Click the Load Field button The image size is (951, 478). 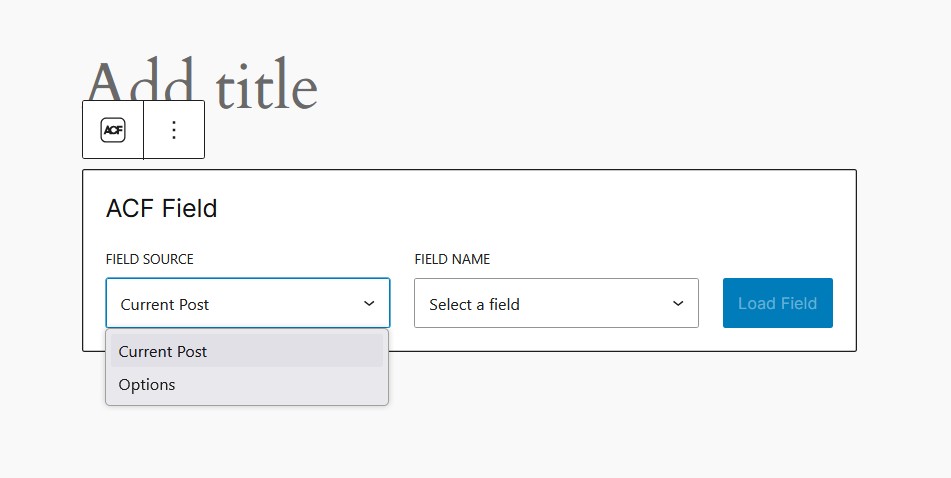coord(778,303)
